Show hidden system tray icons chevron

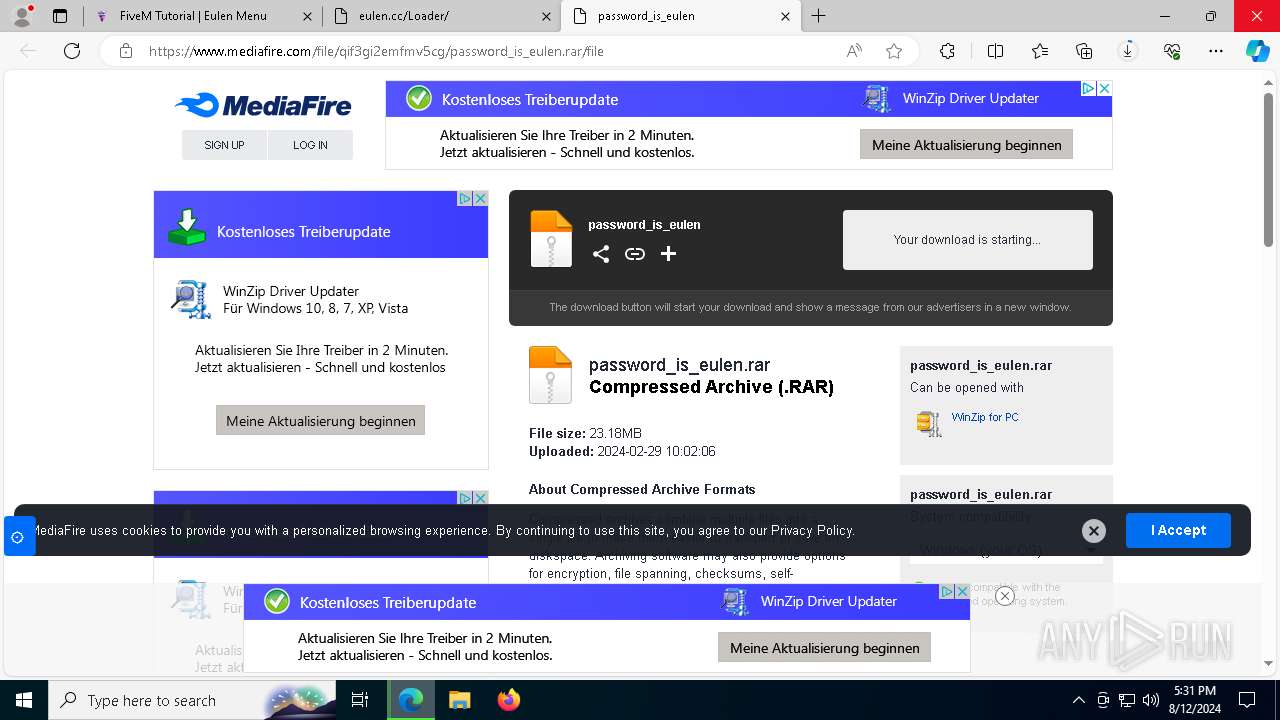pos(1078,700)
